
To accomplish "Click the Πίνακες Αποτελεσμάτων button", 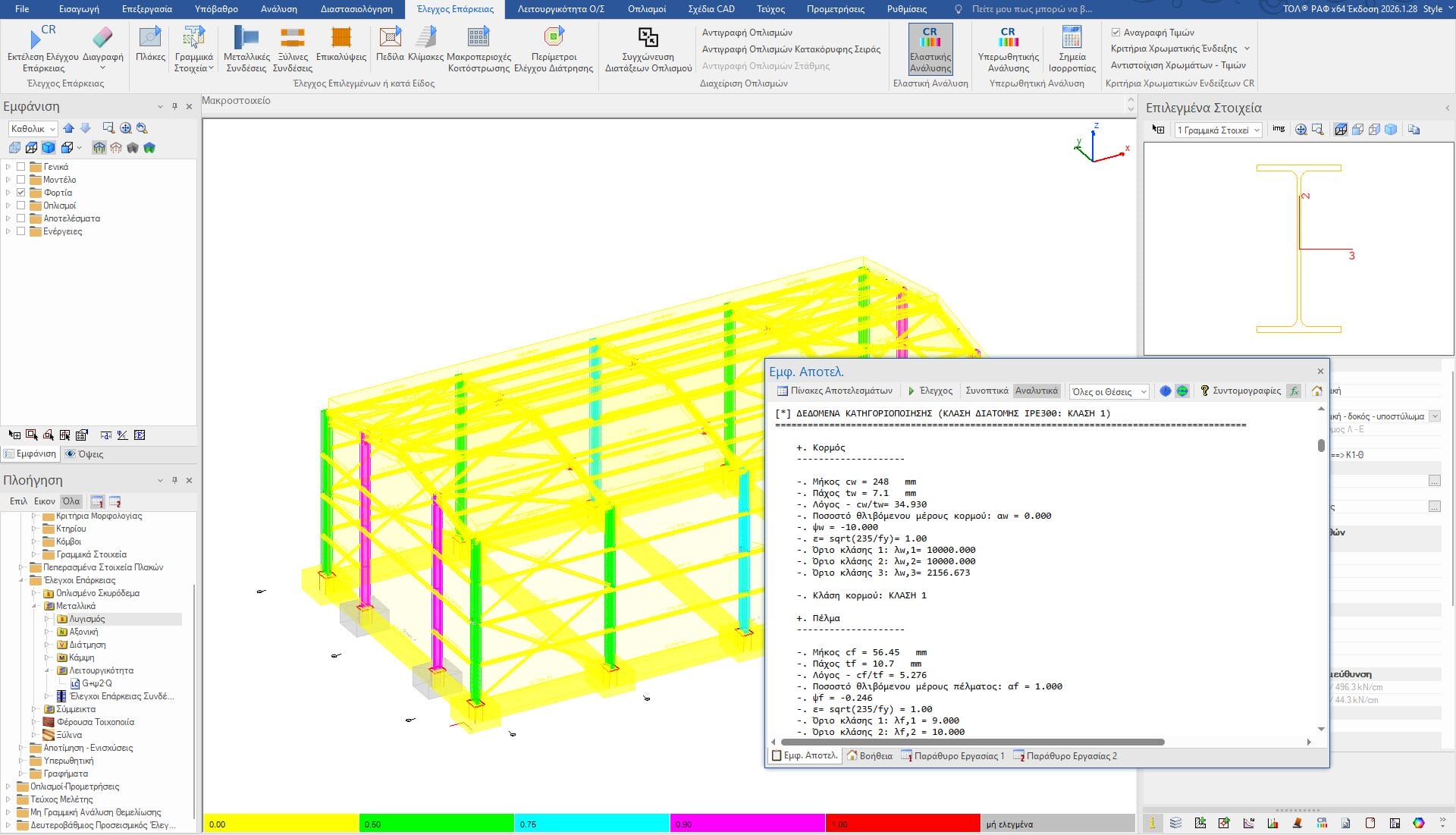I will [834, 391].
